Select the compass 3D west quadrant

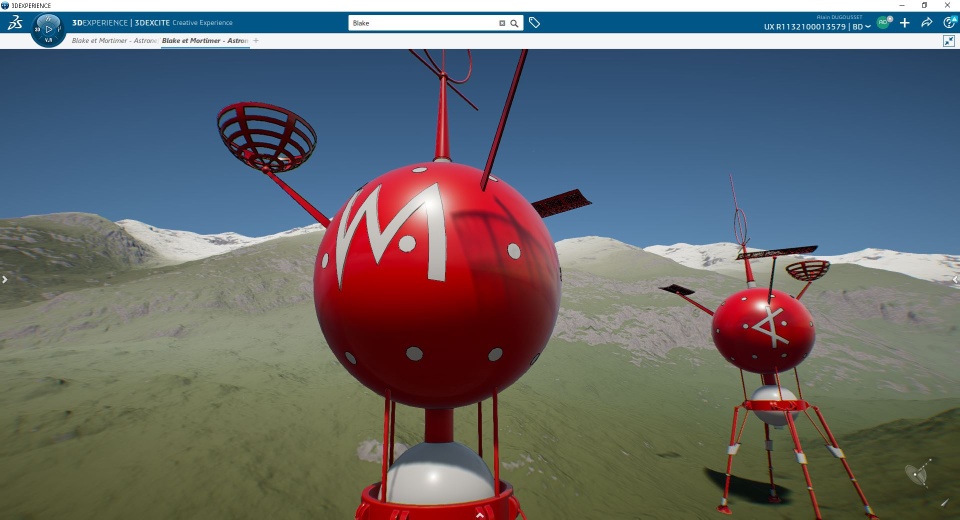tap(37, 29)
